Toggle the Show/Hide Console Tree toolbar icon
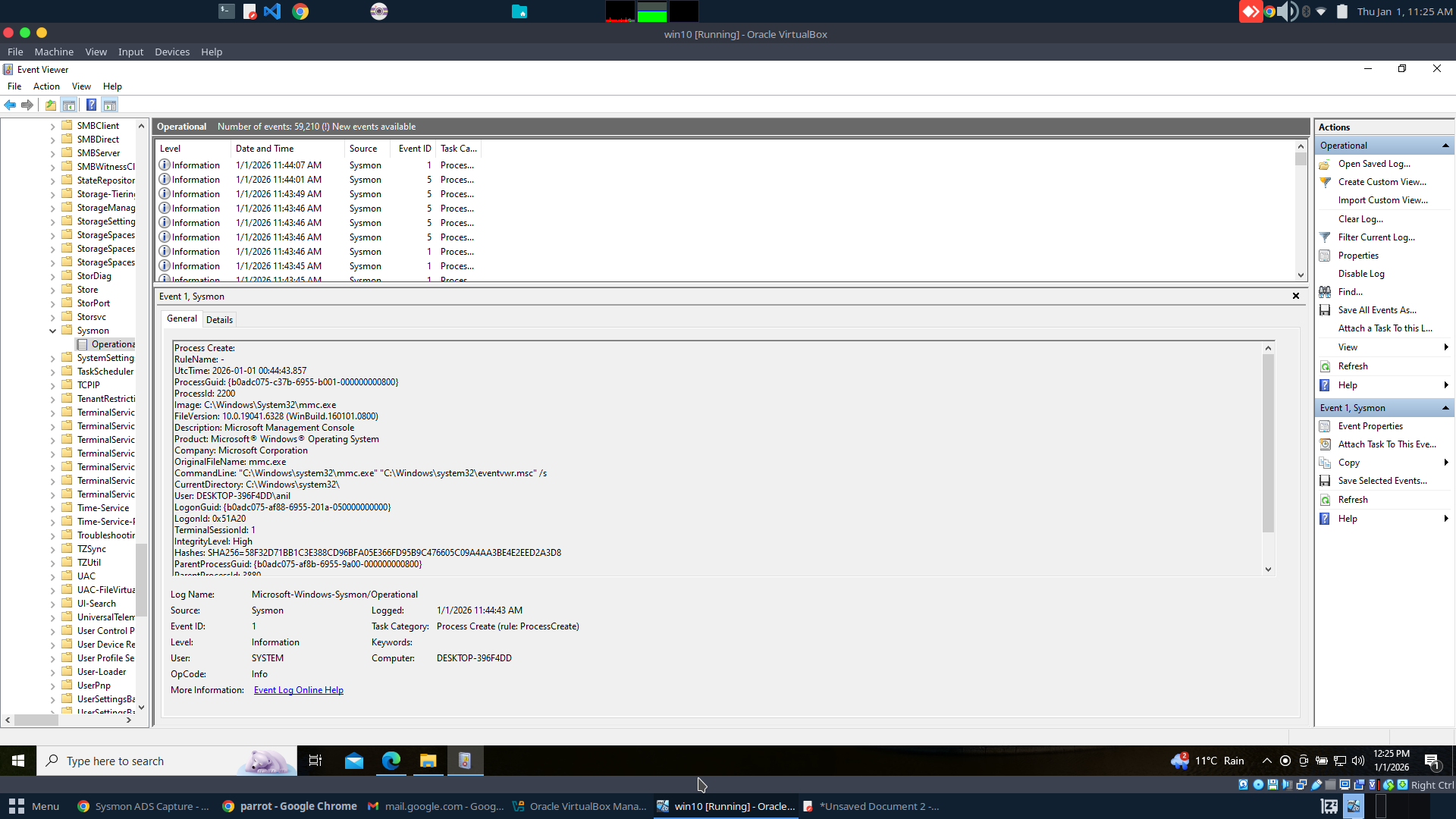Viewport: 1456px width, 819px height. pos(69,105)
